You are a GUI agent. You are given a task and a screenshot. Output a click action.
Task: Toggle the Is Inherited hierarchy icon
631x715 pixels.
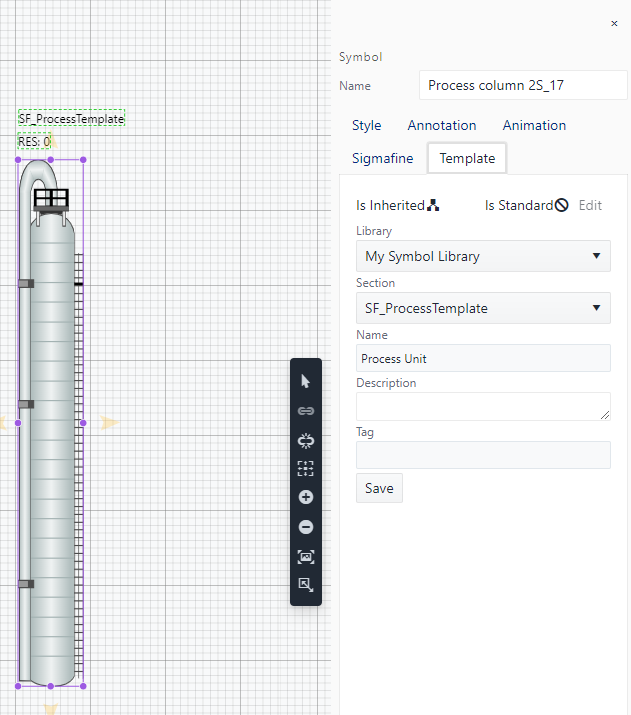click(433, 205)
